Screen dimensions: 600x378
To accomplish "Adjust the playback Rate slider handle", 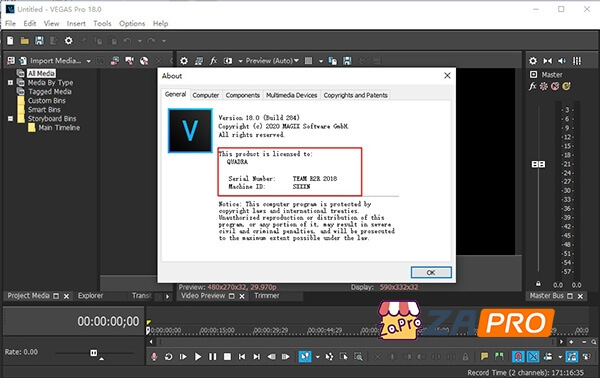I will tap(94, 353).
